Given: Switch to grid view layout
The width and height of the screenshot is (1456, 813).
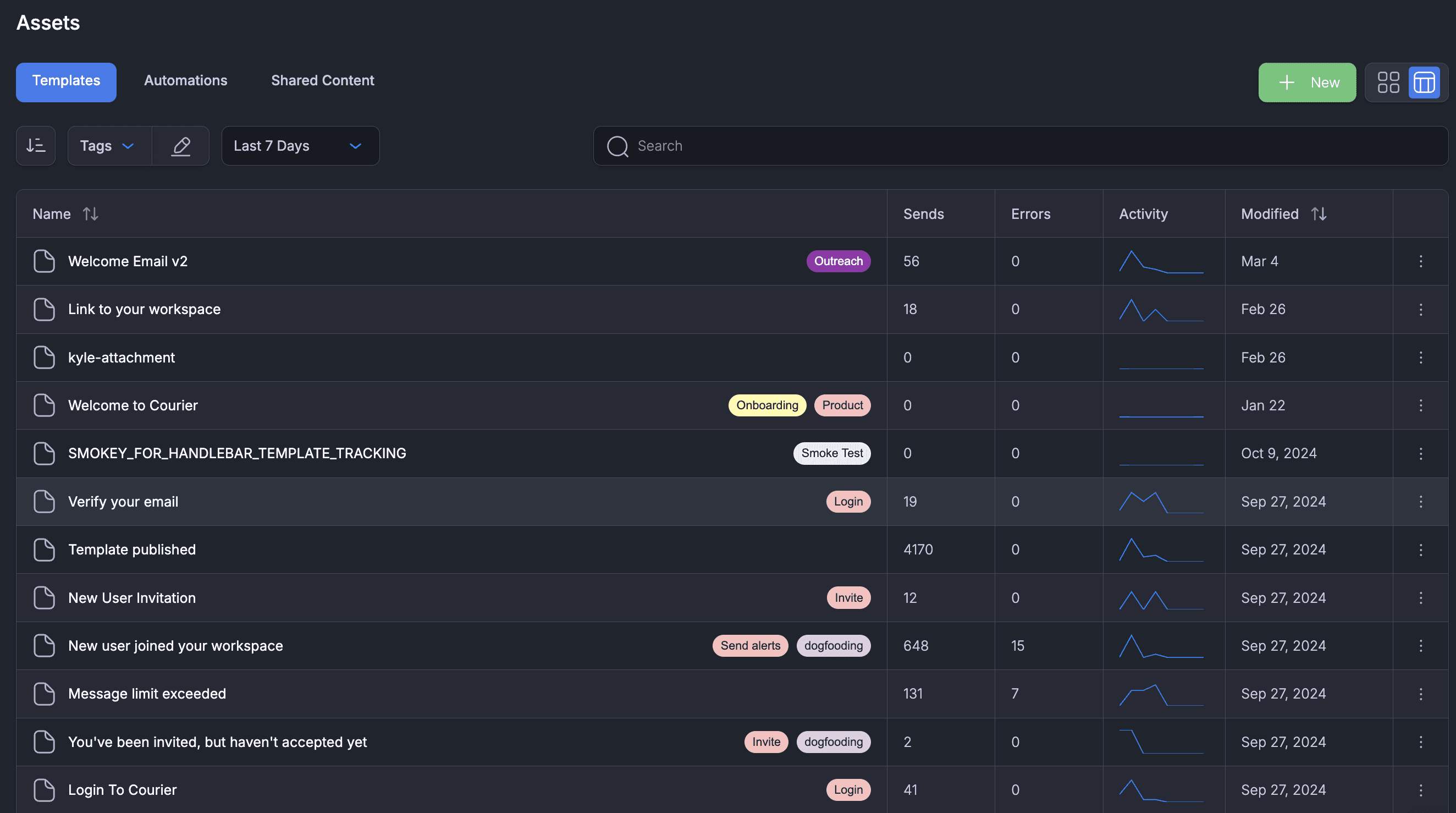Looking at the screenshot, I should pos(1388,83).
